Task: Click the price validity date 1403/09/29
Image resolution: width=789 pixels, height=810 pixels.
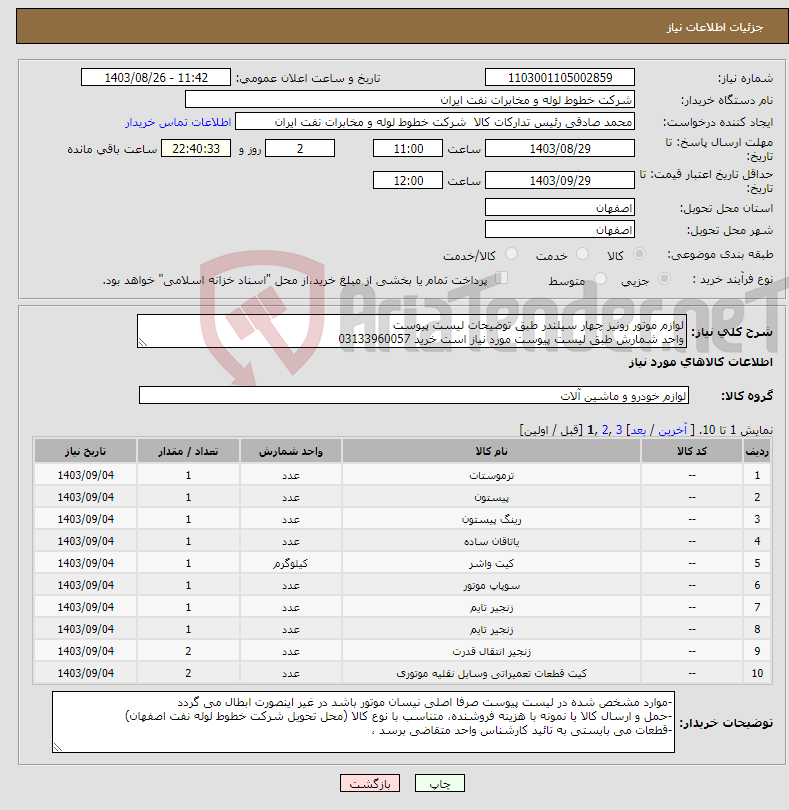Action: (x=560, y=180)
